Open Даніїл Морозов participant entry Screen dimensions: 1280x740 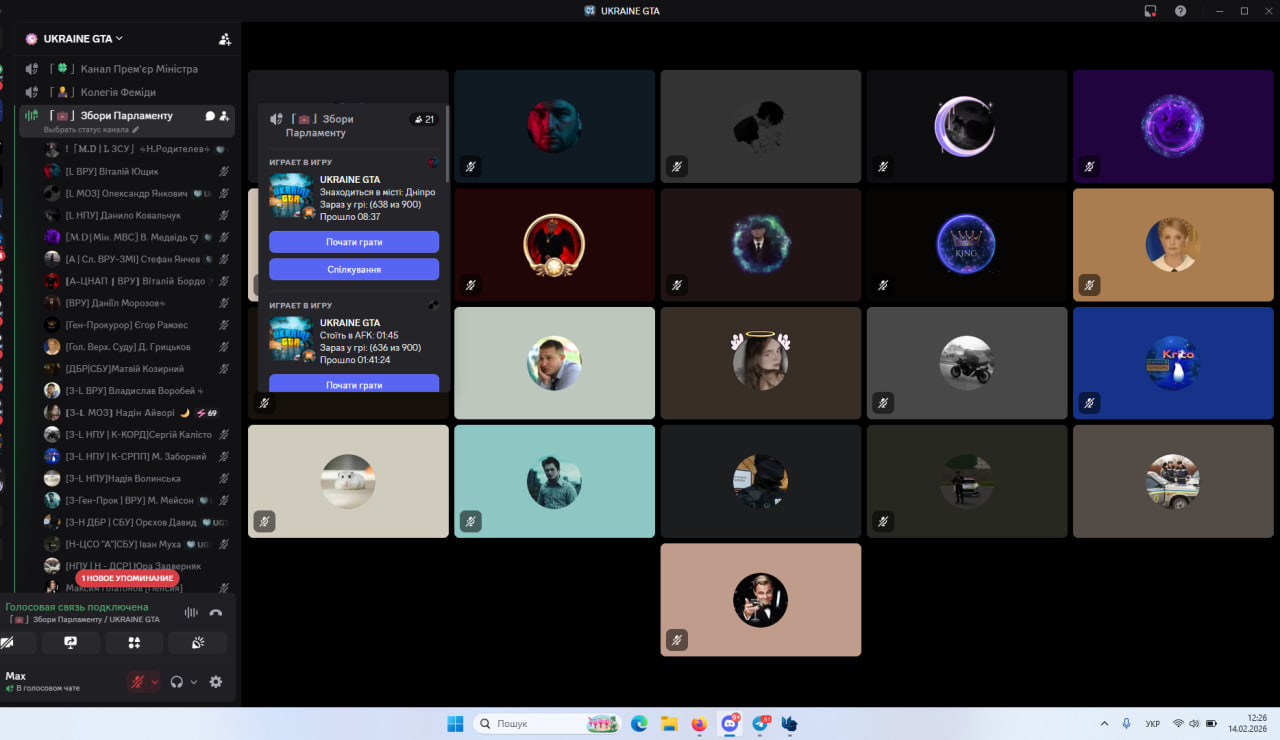pos(137,303)
